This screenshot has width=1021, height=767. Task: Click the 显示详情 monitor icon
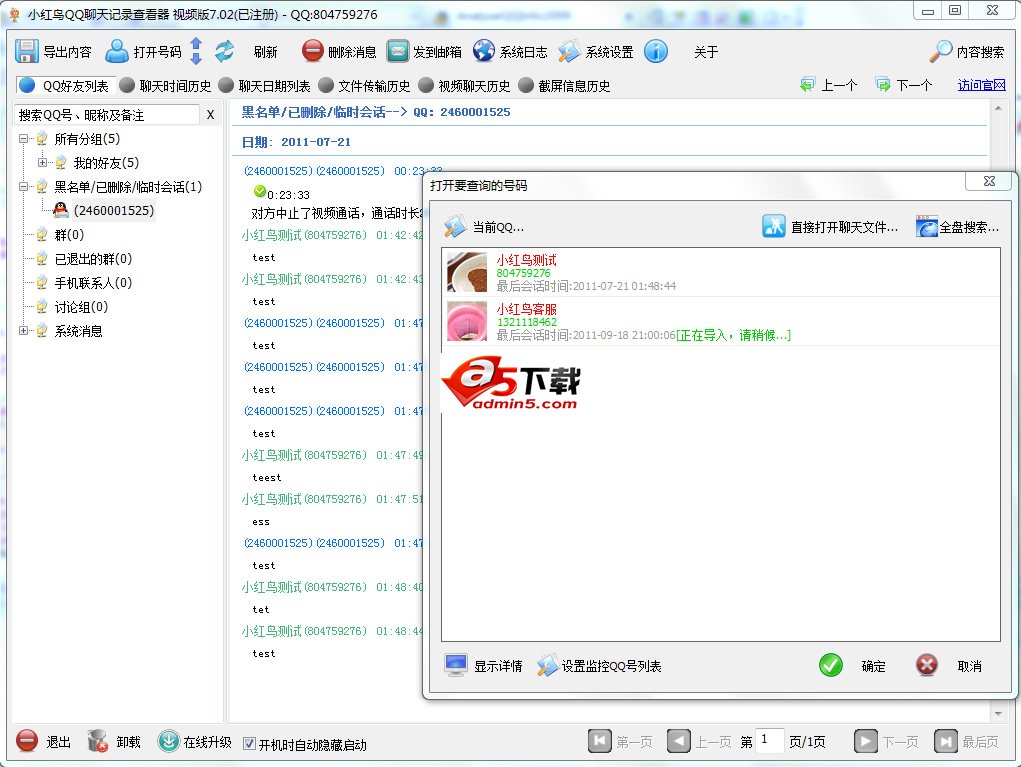[456, 665]
